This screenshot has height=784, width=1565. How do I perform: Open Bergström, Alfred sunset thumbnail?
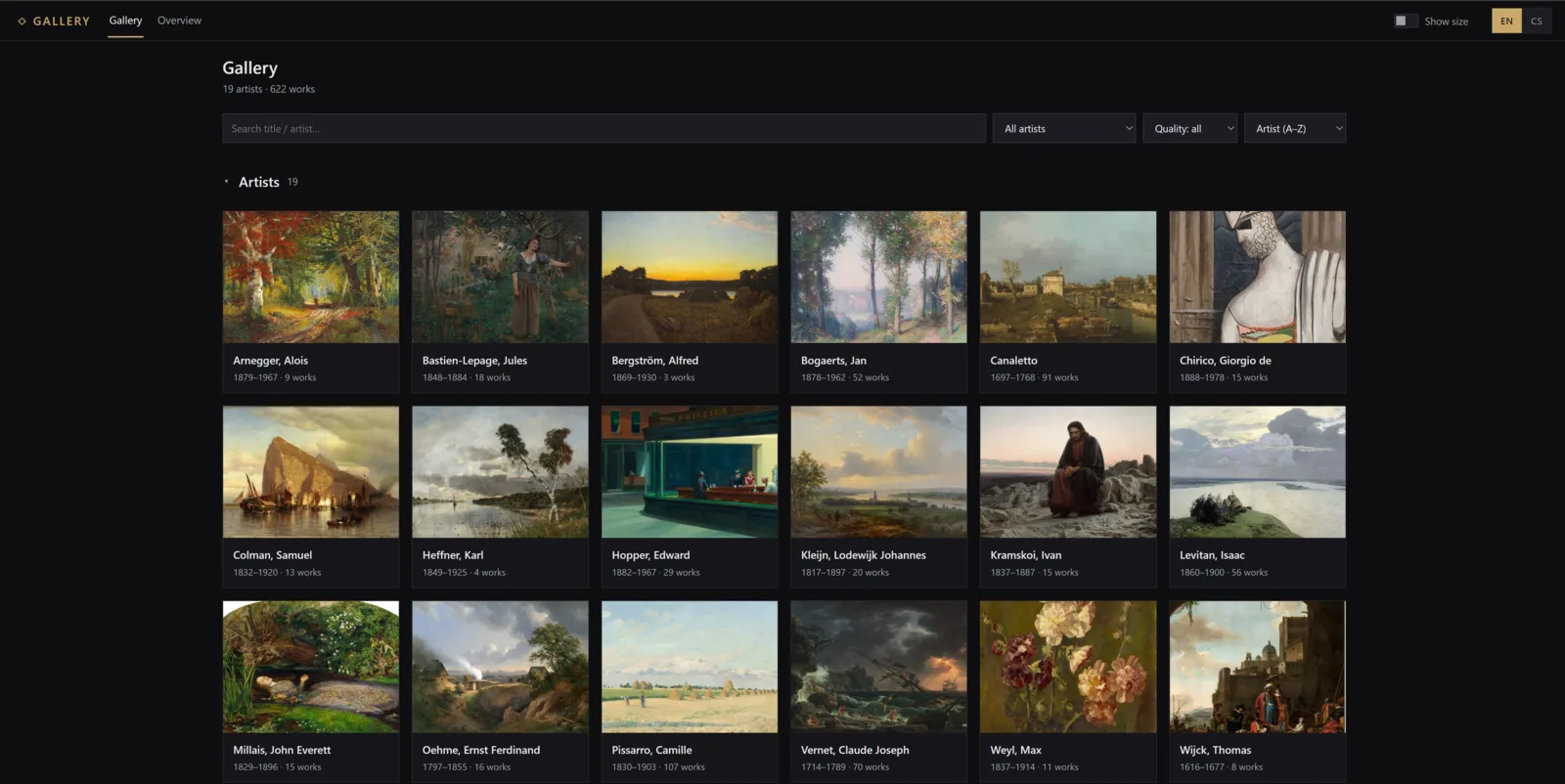pos(690,277)
